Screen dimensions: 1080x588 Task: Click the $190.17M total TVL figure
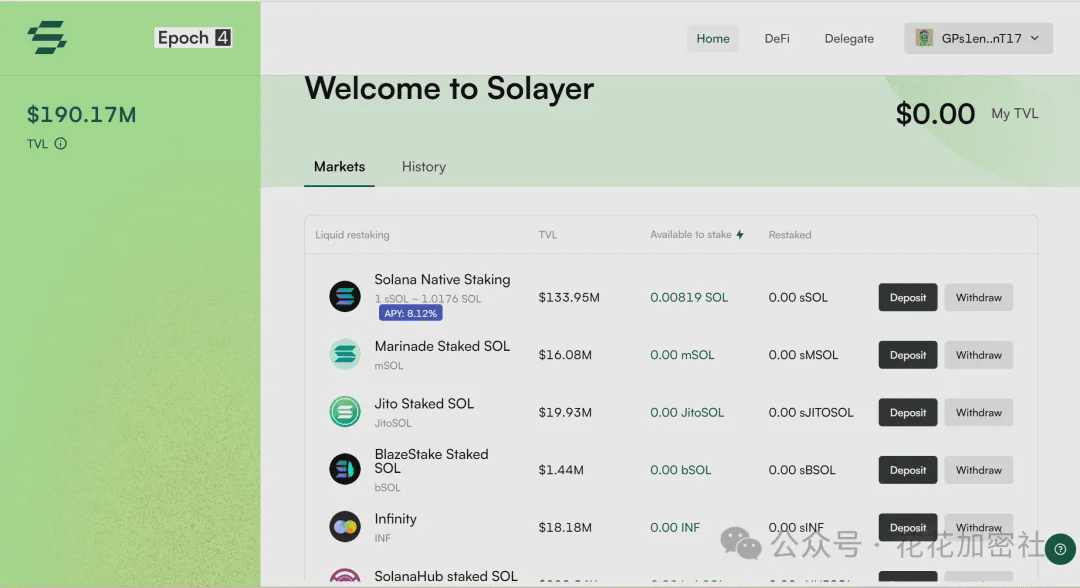coord(81,114)
